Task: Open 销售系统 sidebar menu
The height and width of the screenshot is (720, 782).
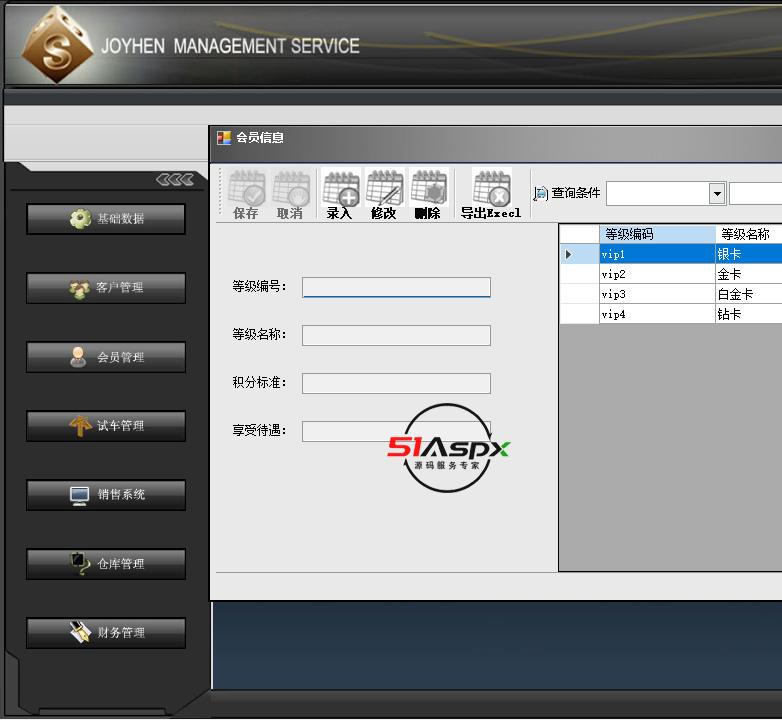Action: [x=106, y=495]
